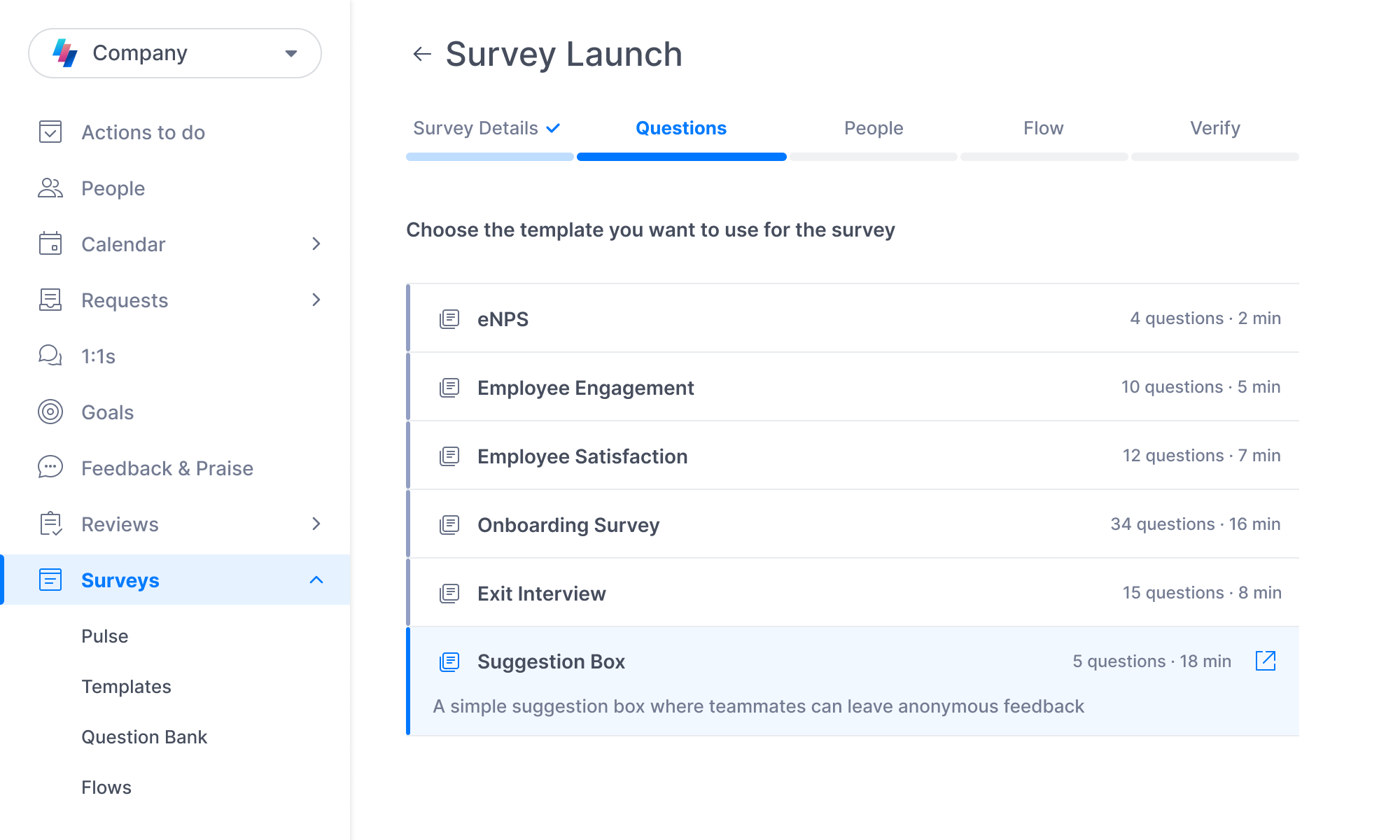Viewport: 1400px width, 840px height.
Task: Open Question Bank under Surveys
Action: (x=144, y=736)
